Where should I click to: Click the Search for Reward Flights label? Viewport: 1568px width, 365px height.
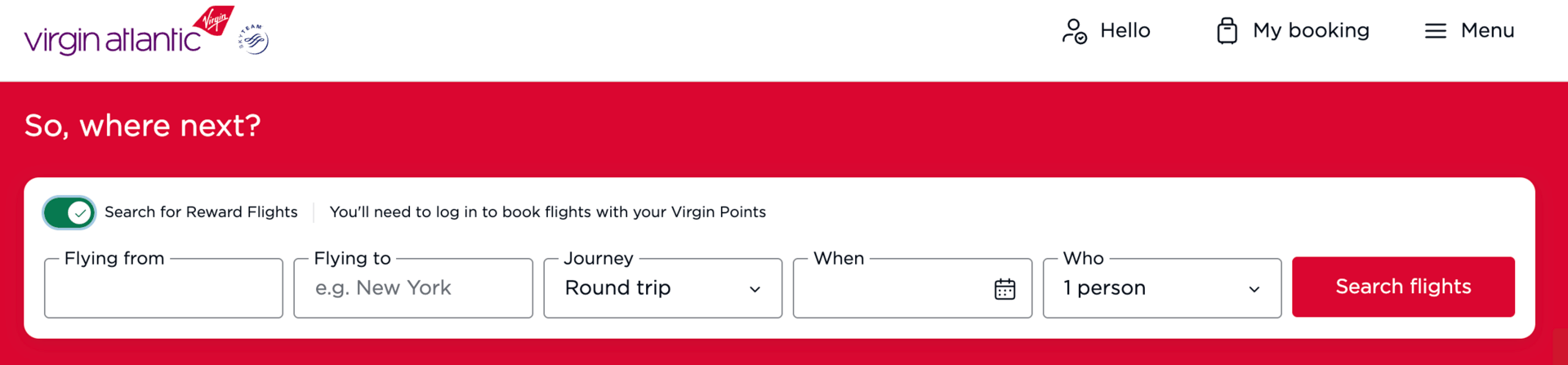[201, 212]
